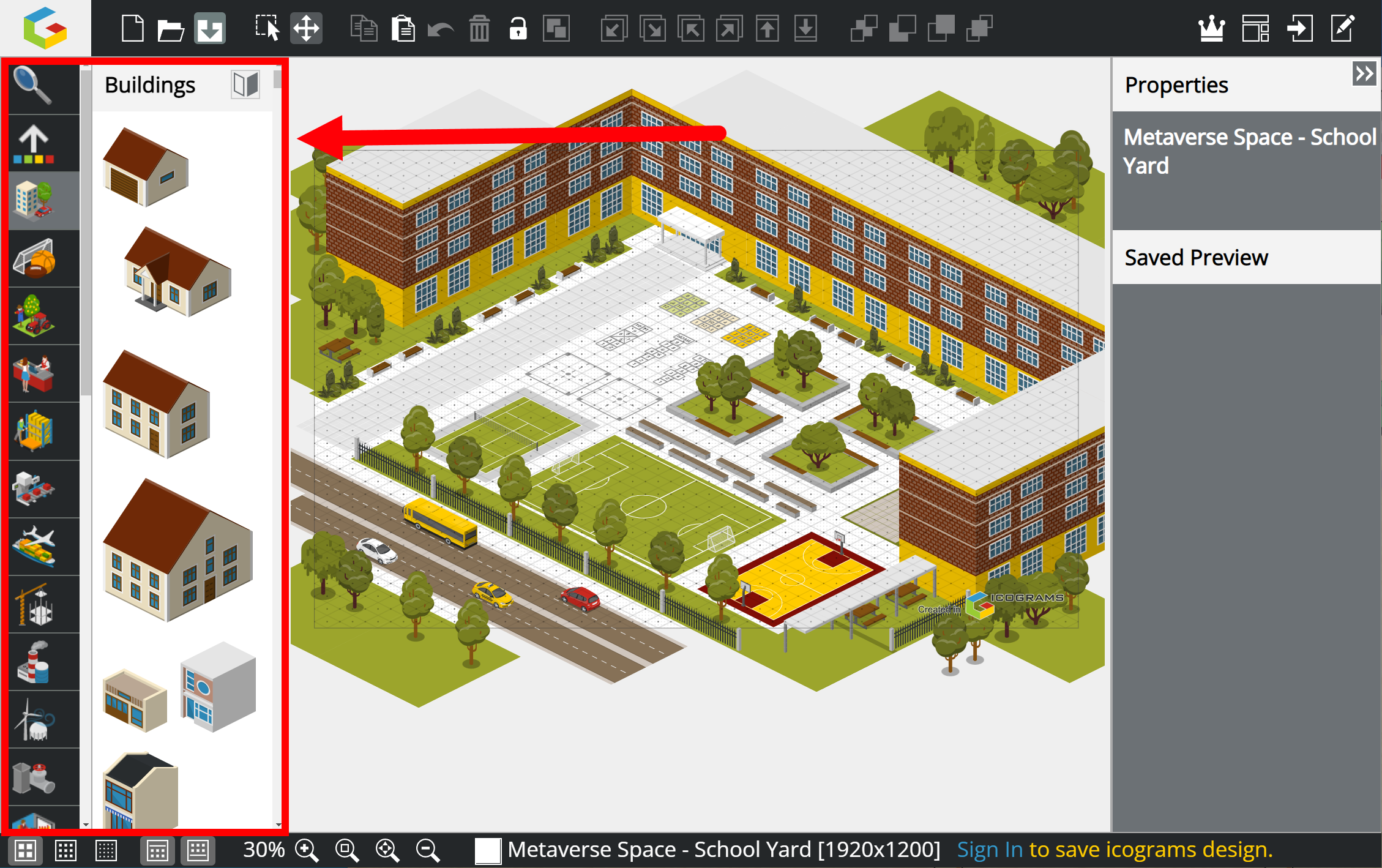Toggle the padlock lock icon
1382x868 pixels.
[518, 28]
